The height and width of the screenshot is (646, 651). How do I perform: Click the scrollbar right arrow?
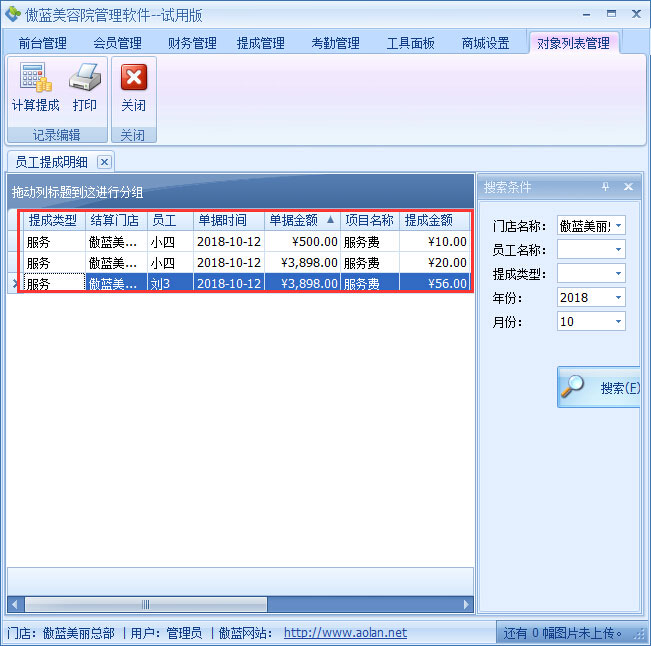(x=466, y=604)
